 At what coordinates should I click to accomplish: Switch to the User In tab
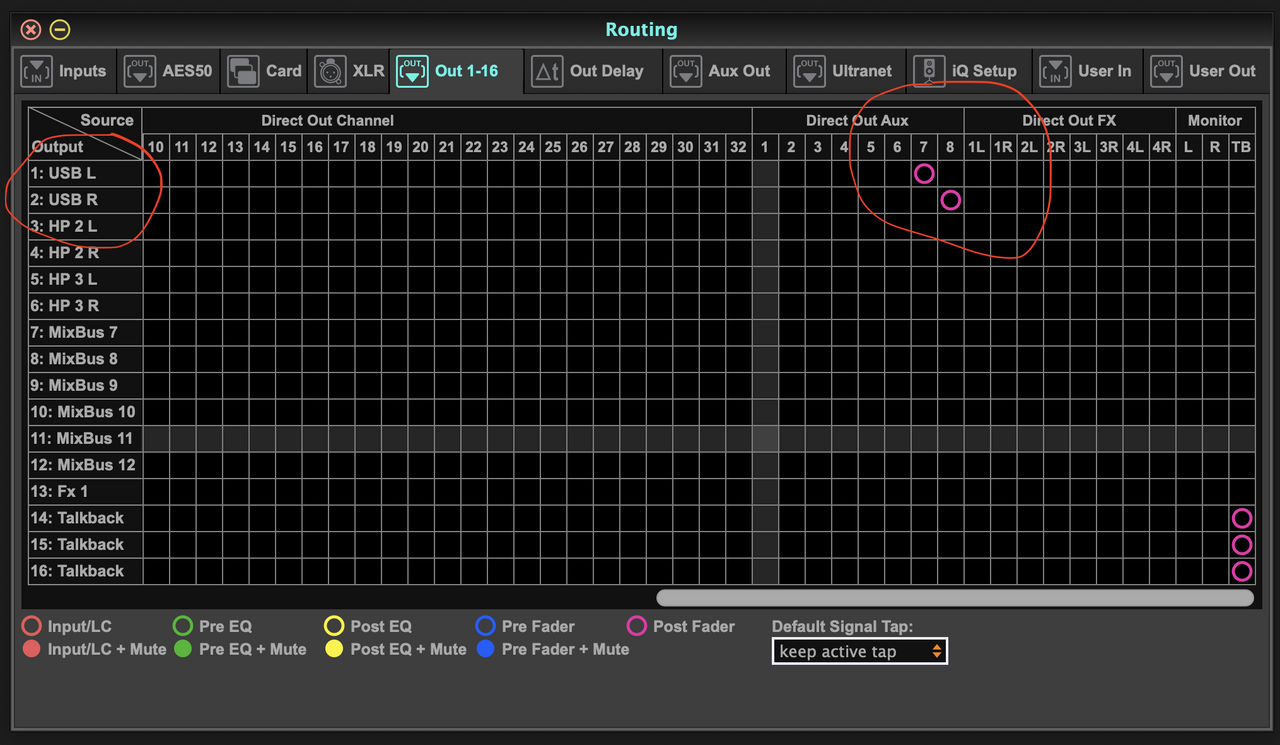coord(1086,71)
